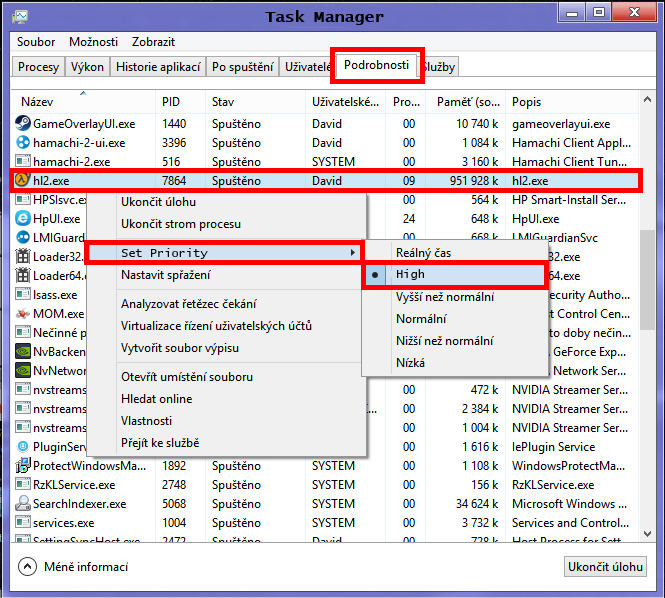Click the hamachi-2.exe process icon
The image size is (665, 598).
(22, 162)
